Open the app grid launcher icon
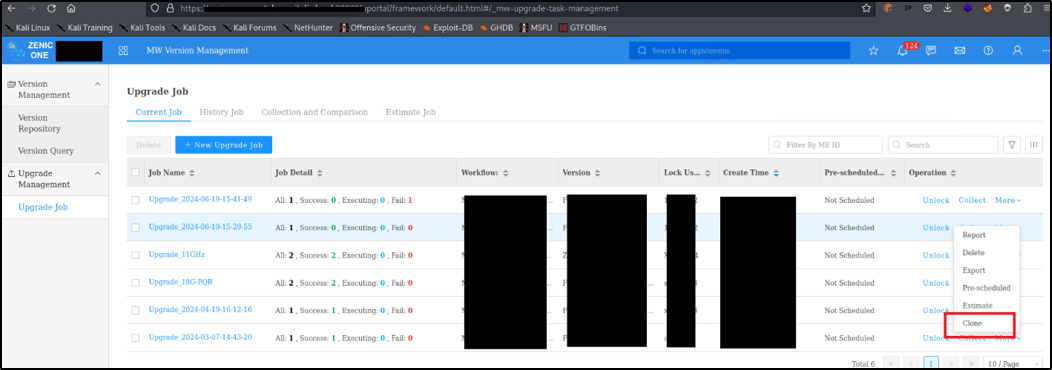The height and width of the screenshot is (370, 1052). [123, 50]
